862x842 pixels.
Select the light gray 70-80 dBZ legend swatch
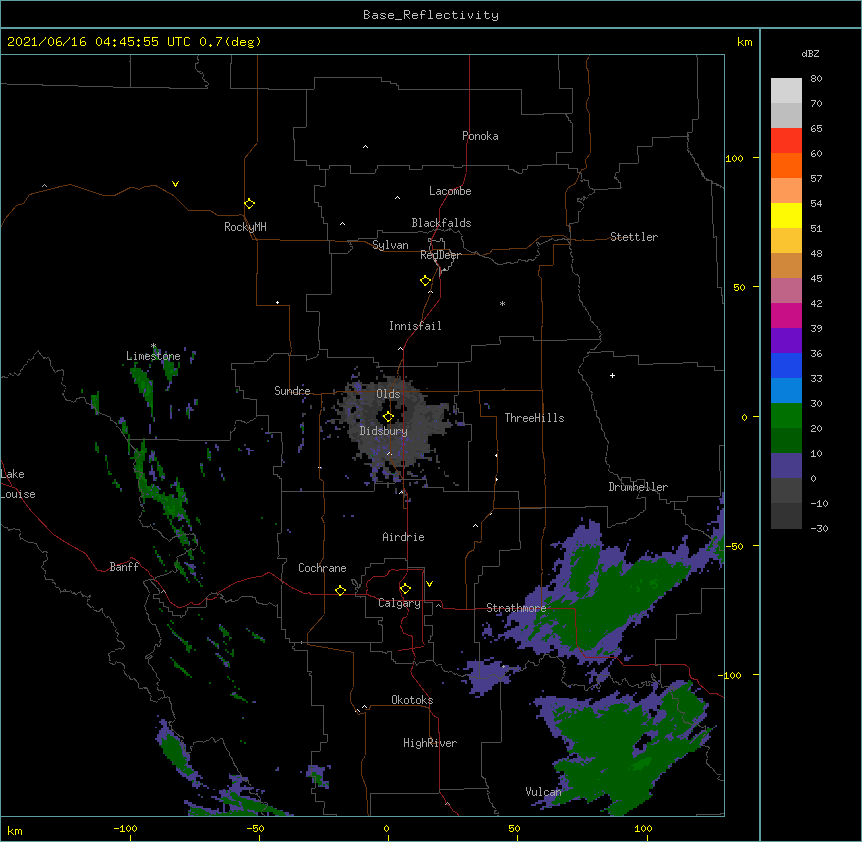(786, 91)
